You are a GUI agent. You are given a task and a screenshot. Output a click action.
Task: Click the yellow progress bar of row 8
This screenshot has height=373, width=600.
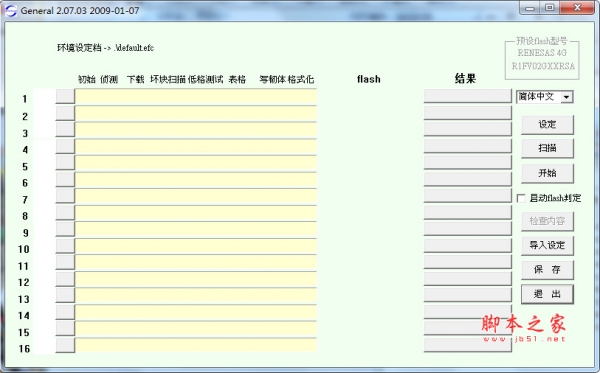(x=196, y=213)
